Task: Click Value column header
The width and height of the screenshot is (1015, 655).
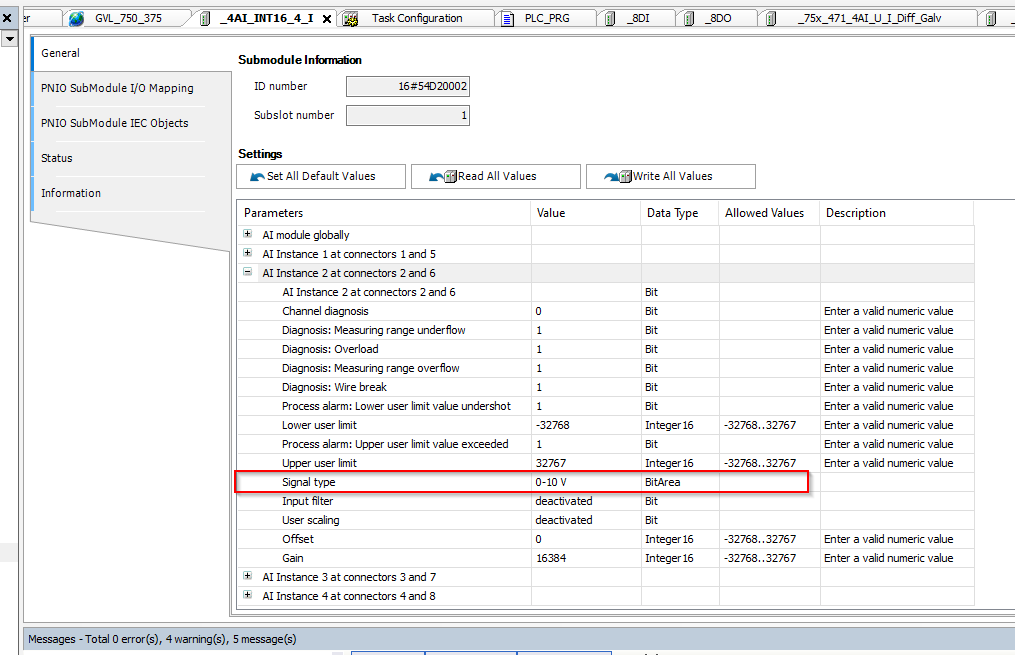Action: 586,213
